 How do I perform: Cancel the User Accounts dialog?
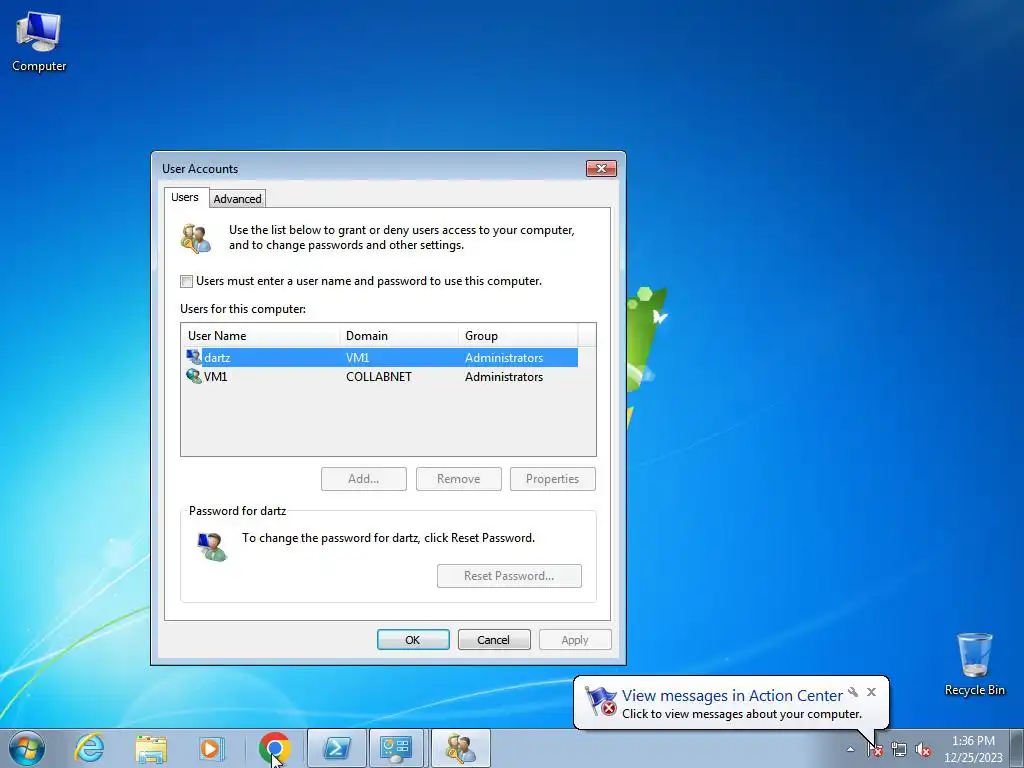click(494, 640)
